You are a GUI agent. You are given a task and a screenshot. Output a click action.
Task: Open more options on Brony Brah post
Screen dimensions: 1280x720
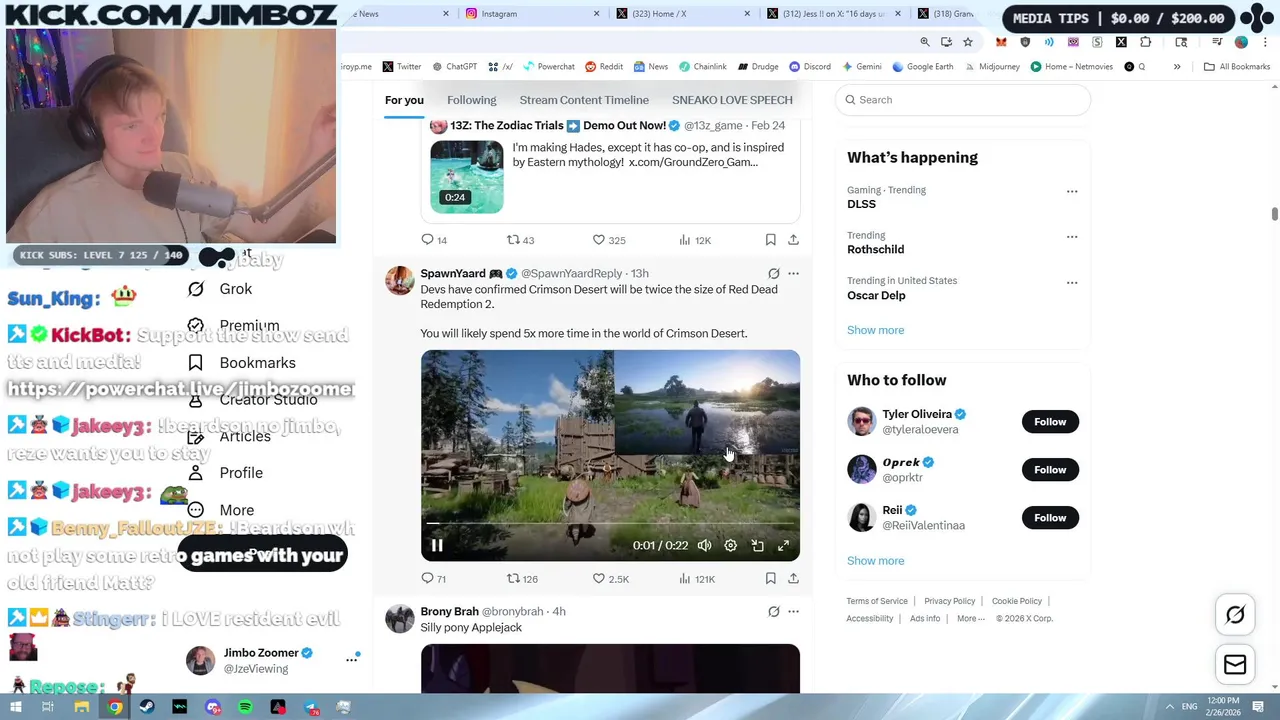[793, 611]
